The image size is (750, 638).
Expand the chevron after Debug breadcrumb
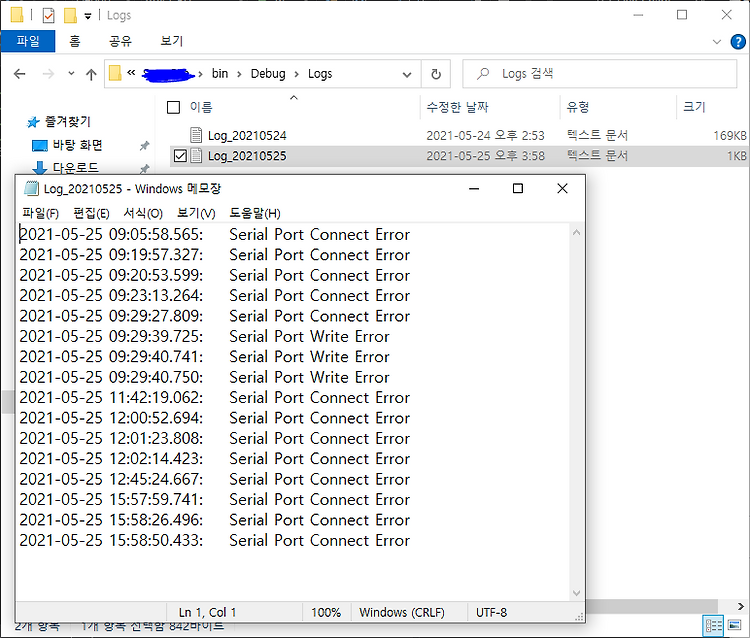tap(297, 74)
